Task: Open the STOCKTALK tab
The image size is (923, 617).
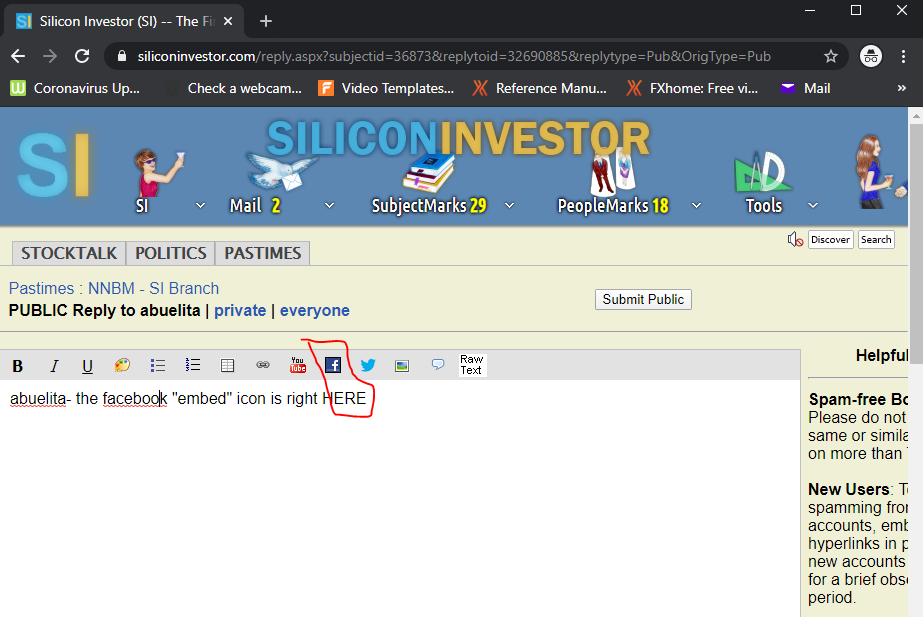Action: coord(69,253)
